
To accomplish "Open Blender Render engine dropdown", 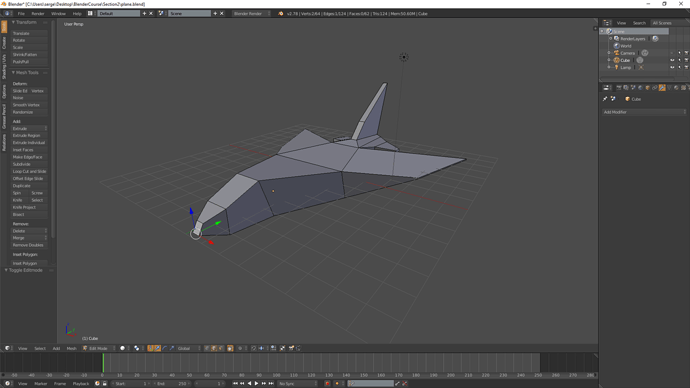I will (x=251, y=14).
